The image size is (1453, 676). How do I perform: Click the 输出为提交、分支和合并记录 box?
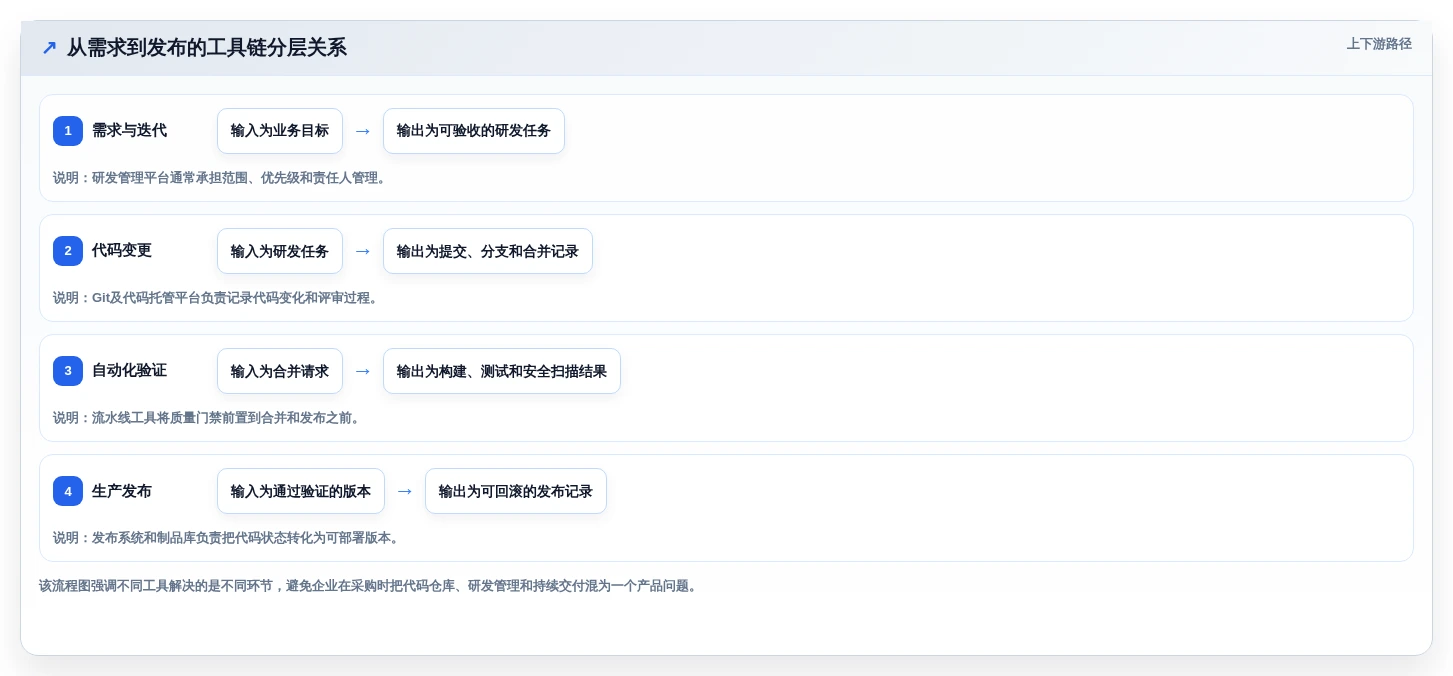pos(488,251)
